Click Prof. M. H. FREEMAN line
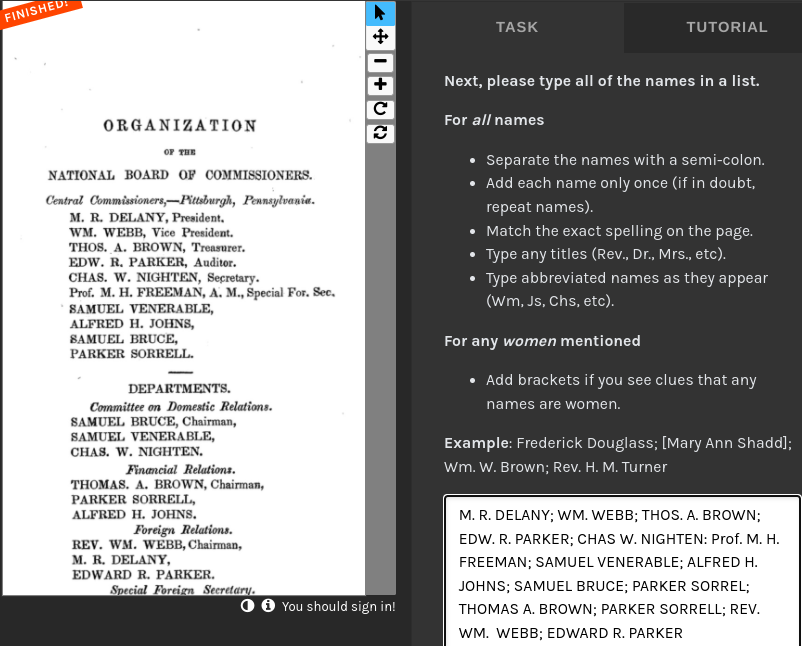The height and width of the screenshot is (646, 802). (x=202, y=293)
